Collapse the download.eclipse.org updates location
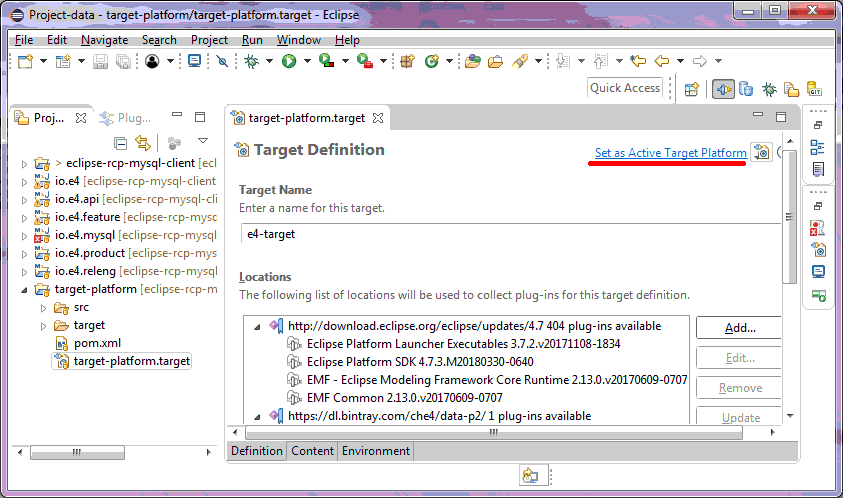Viewport: 843px width, 498px height. (257, 326)
